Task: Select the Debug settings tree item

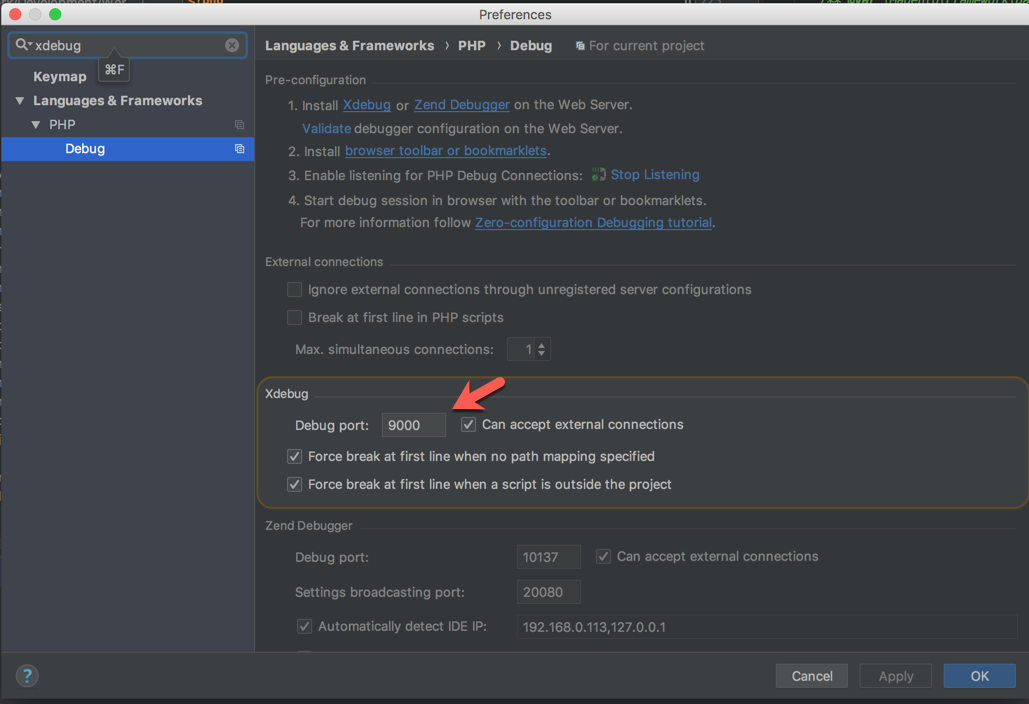Action: point(127,149)
